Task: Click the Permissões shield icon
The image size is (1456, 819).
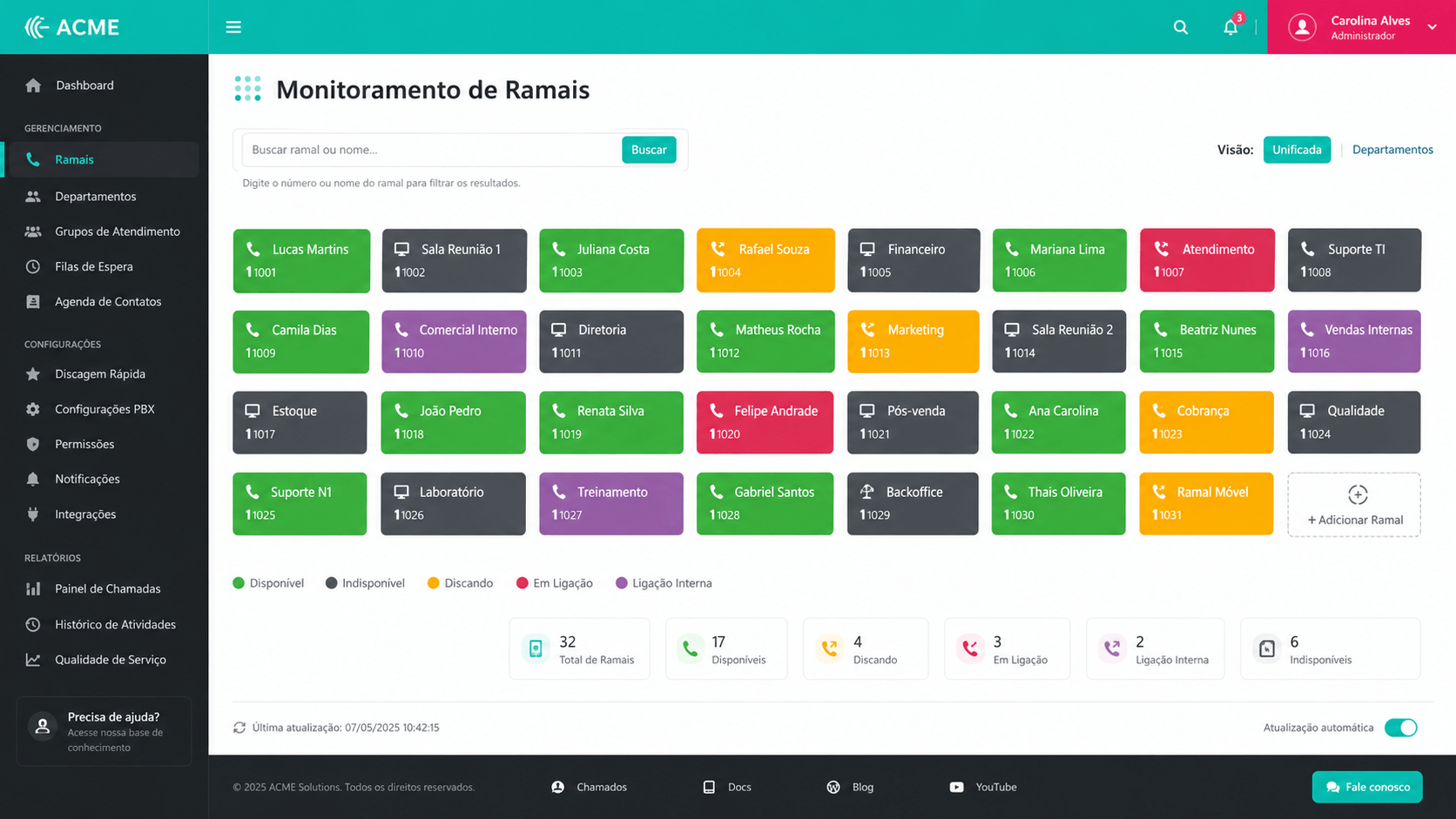Action: coord(33,444)
